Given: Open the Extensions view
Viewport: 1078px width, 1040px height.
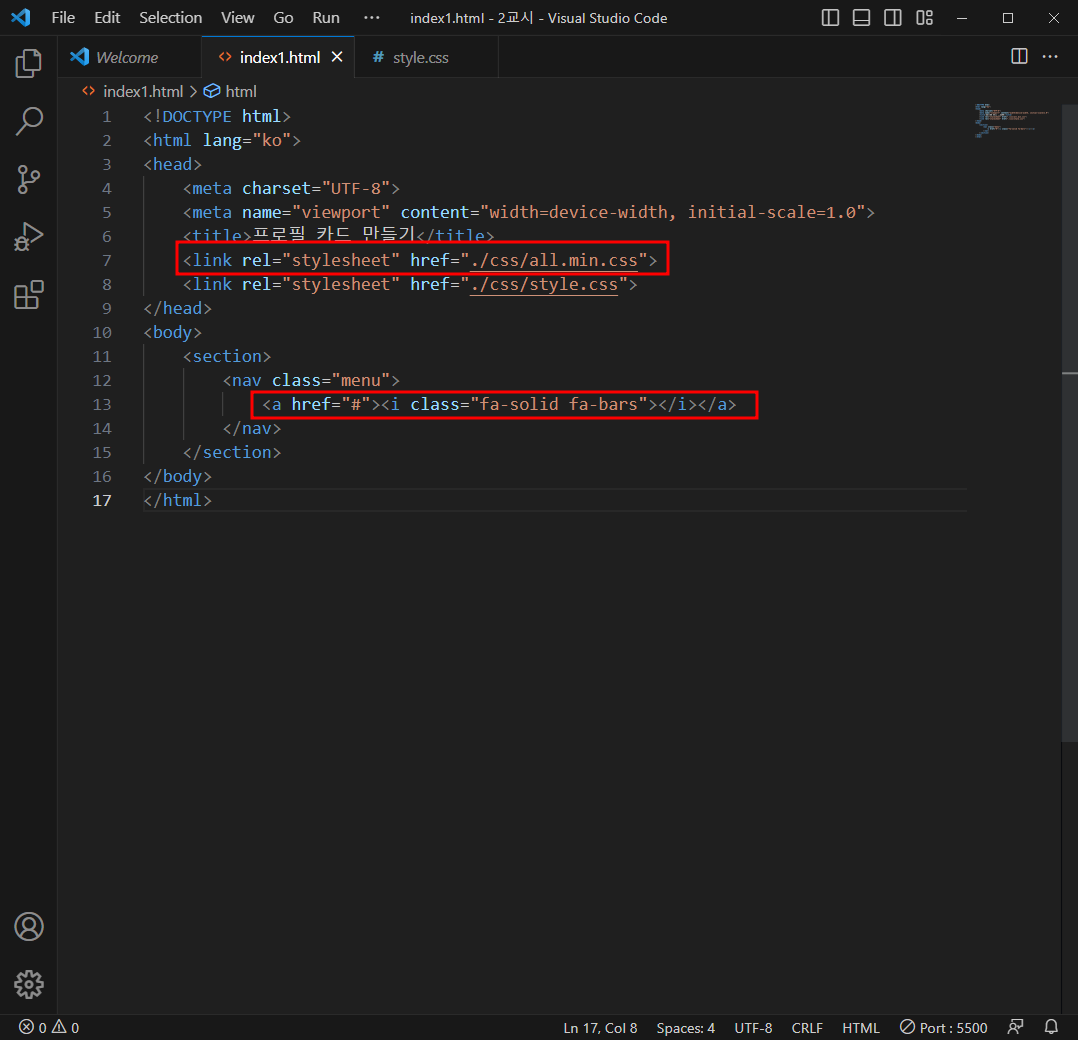Looking at the screenshot, I should click(28, 295).
